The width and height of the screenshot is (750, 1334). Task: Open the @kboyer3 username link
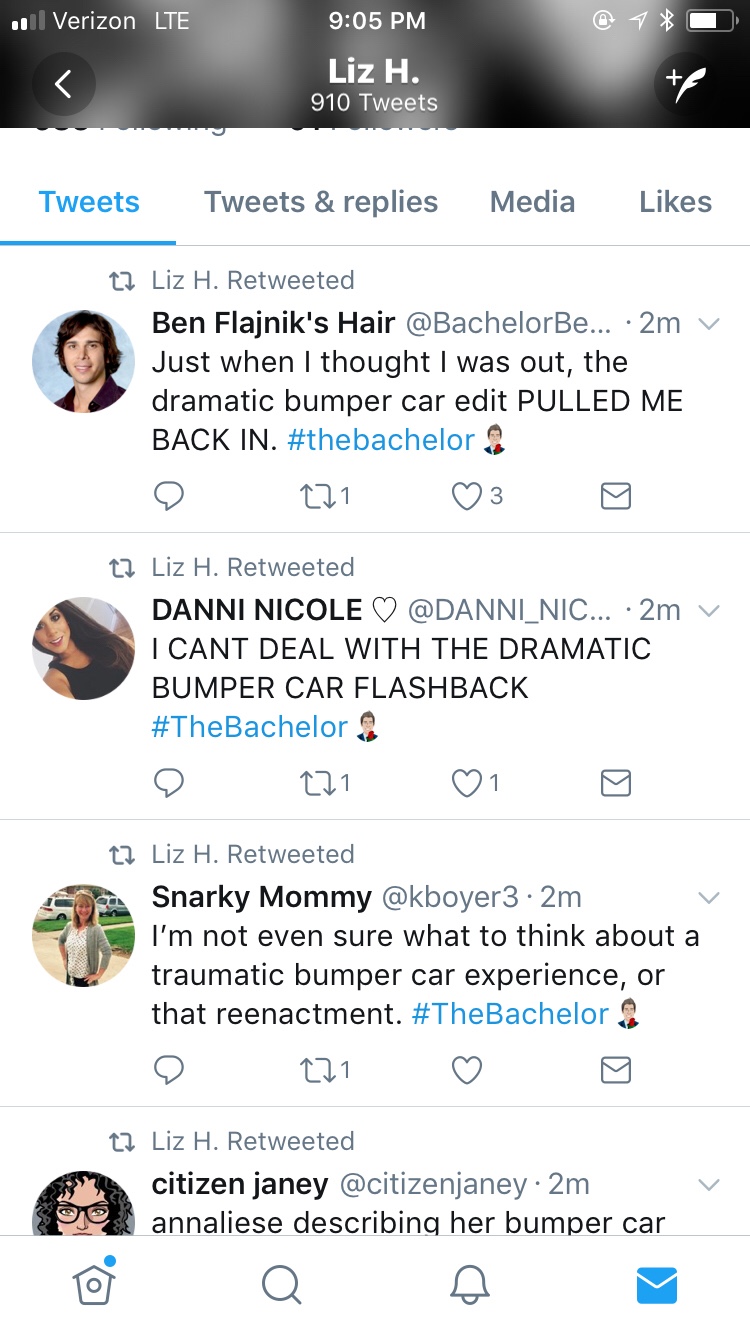click(450, 897)
